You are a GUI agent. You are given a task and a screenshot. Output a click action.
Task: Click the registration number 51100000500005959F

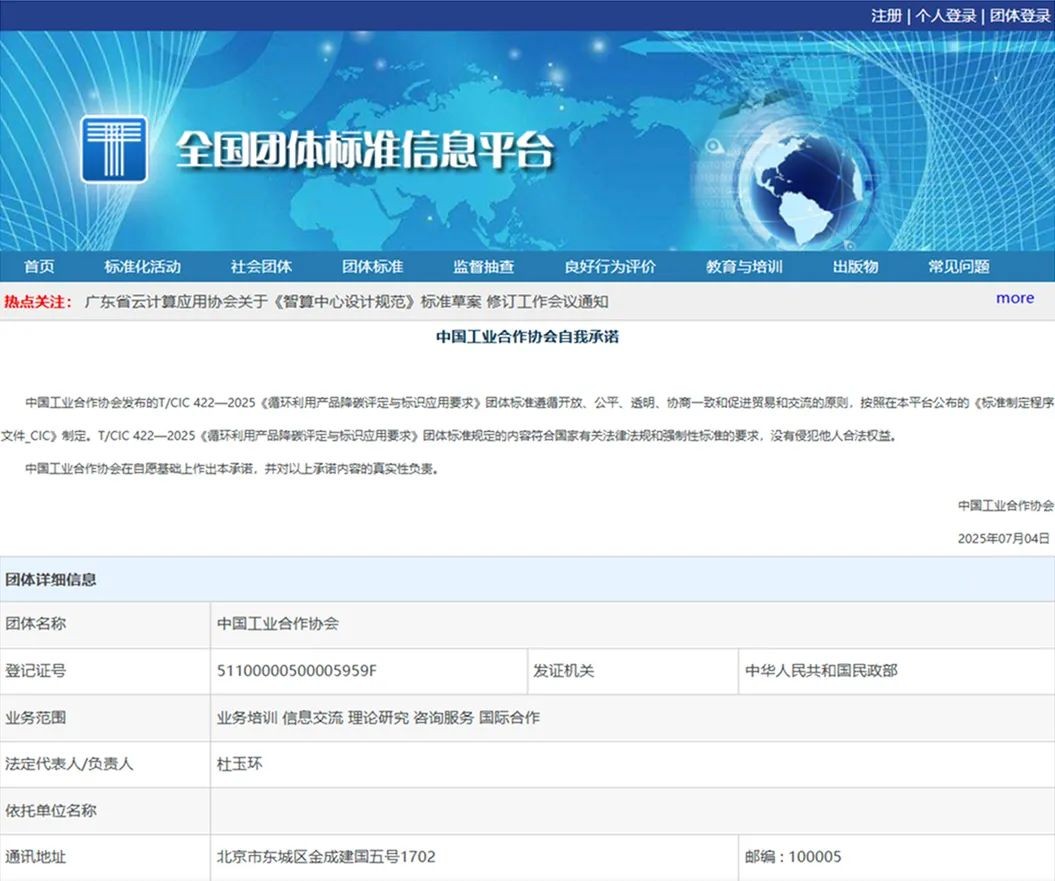coord(297,670)
